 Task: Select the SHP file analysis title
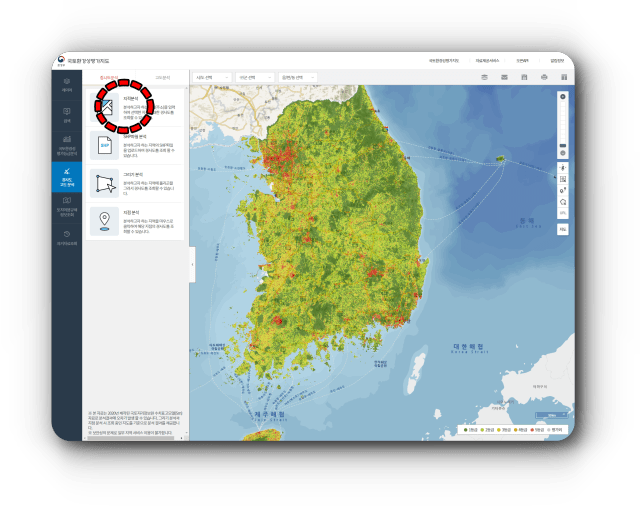pos(135,137)
